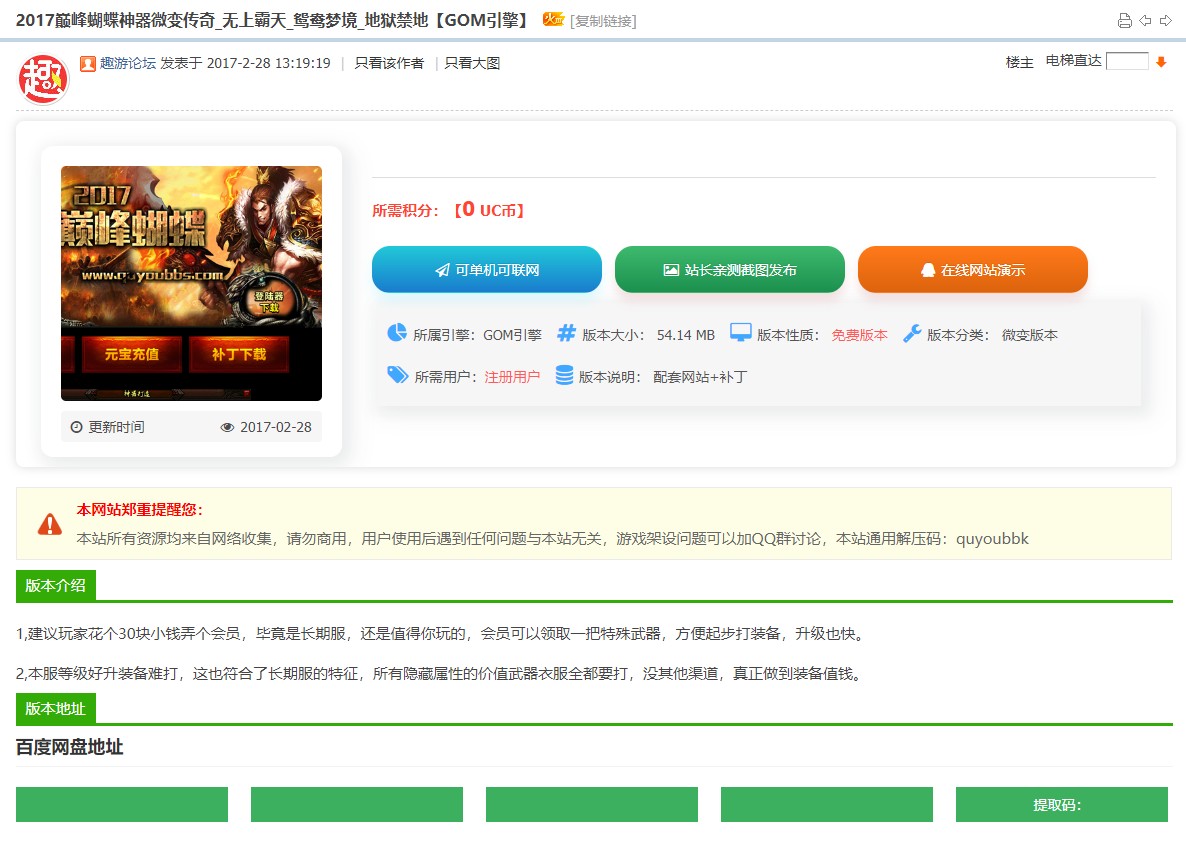
Task: Click the green 提取码 button
Action: click(x=1061, y=805)
